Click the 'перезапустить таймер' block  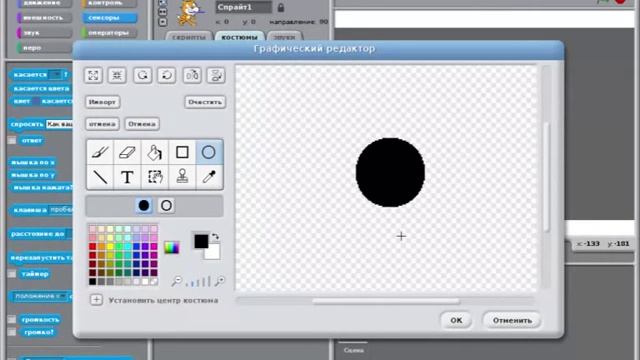click(x=41, y=258)
